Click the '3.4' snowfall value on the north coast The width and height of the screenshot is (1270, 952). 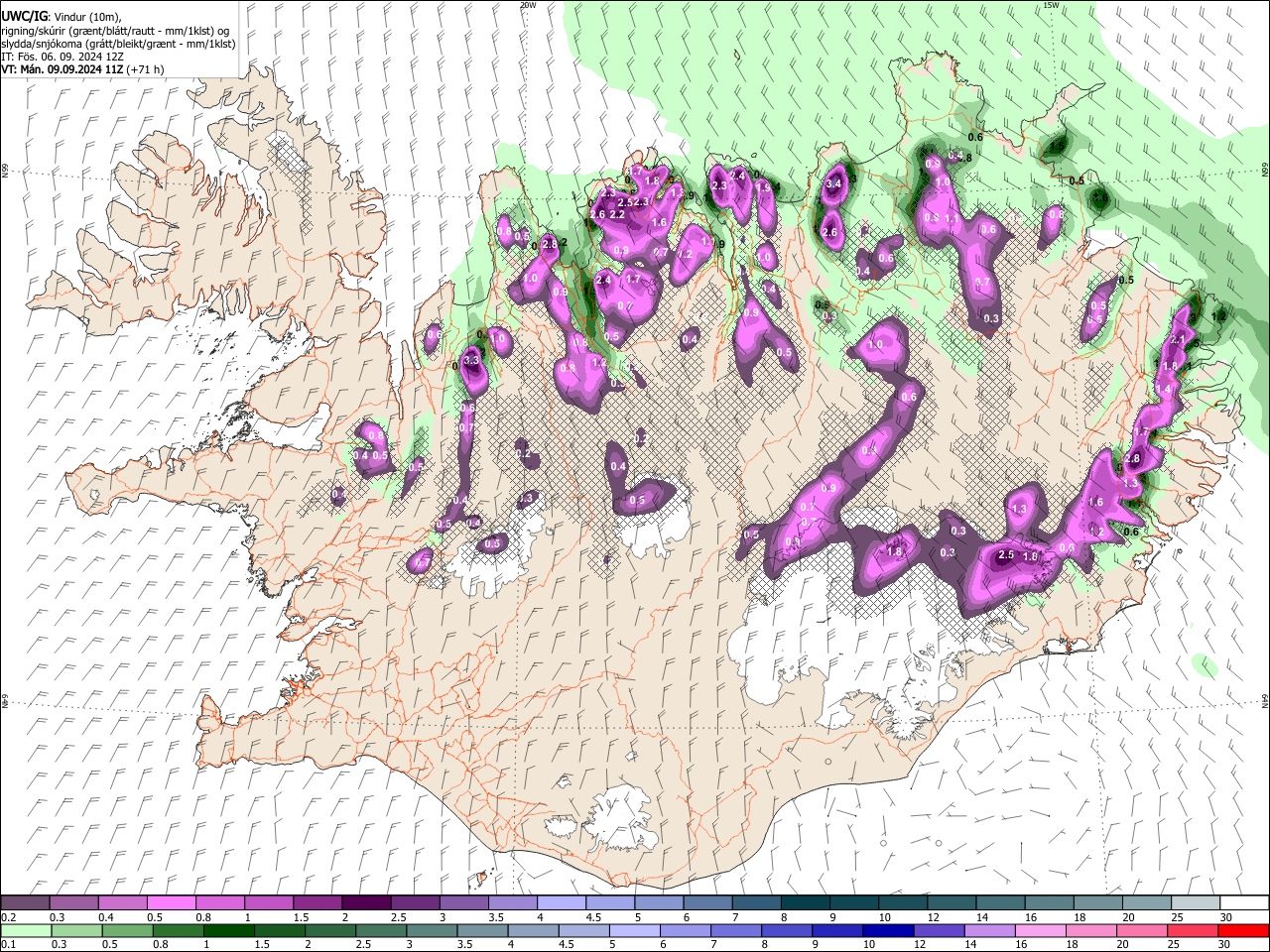(x=833, y=183)
